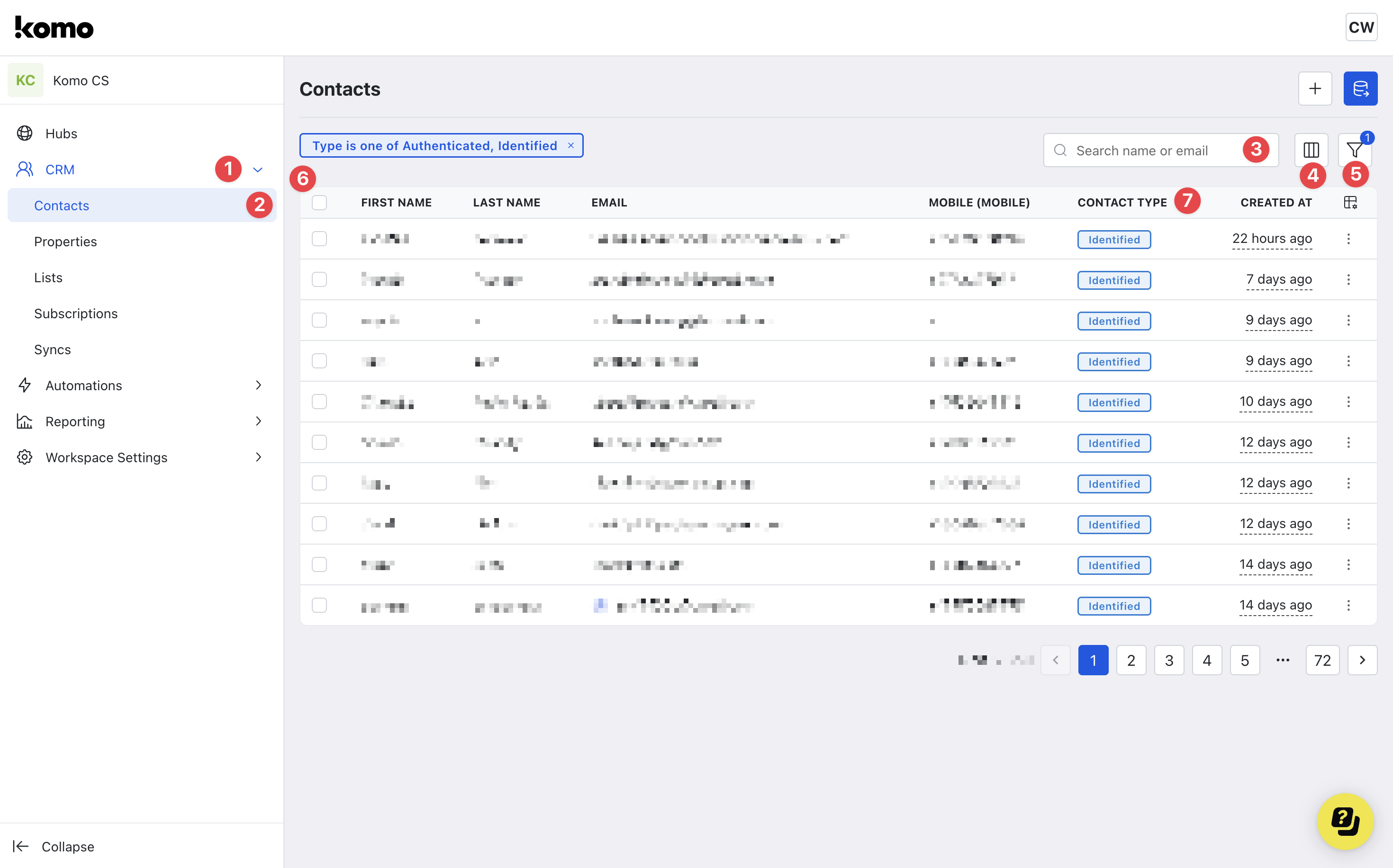1393x868 pixels.
Task: Select the 10 days ago contact checkbox
Action: pyautogui.click(x=319, y=402)
